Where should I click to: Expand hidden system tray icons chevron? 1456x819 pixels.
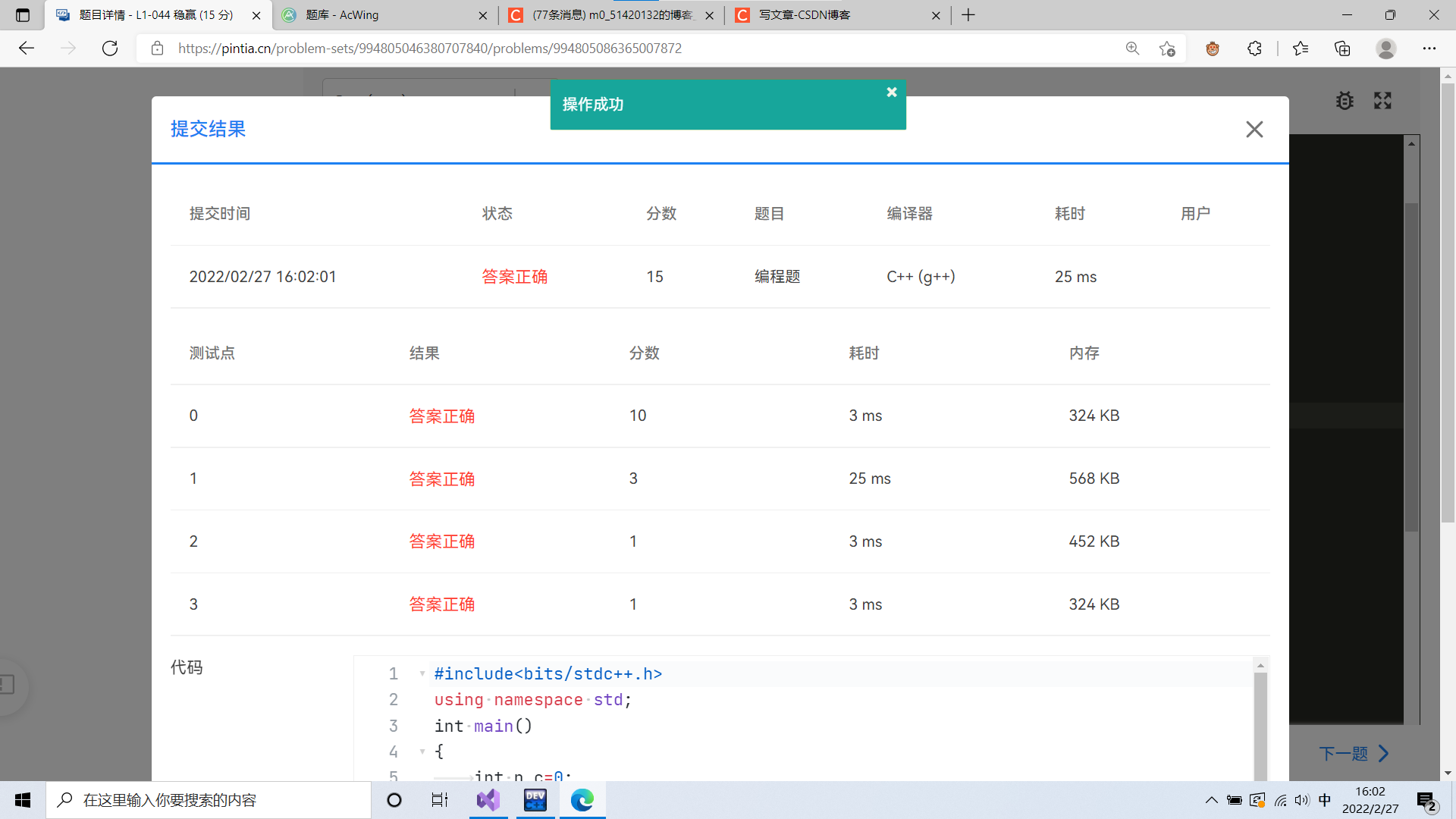tap(1211, 800)
